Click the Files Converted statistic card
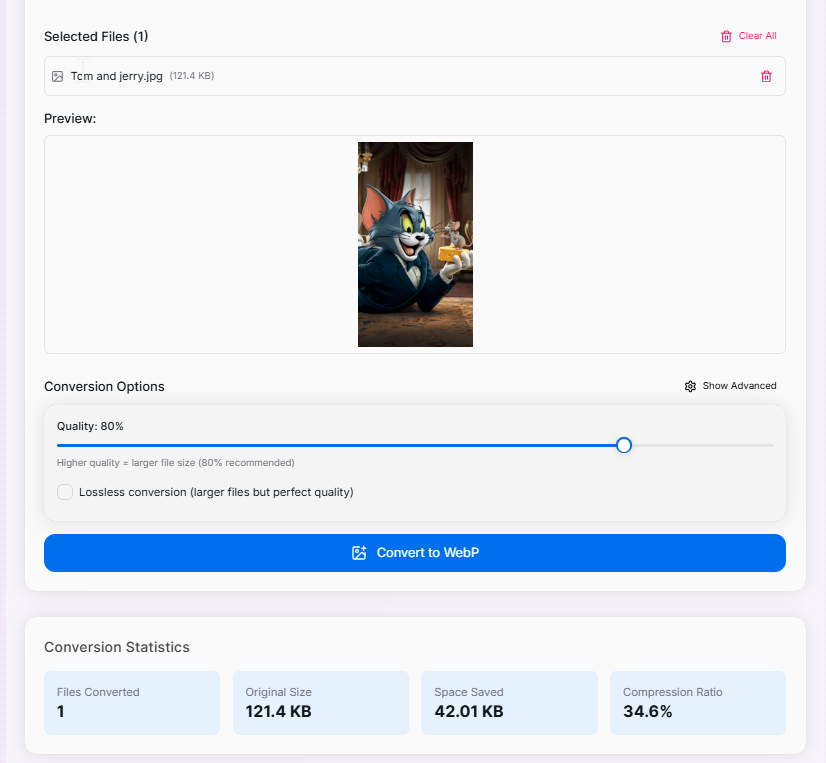 coord(131,703)
